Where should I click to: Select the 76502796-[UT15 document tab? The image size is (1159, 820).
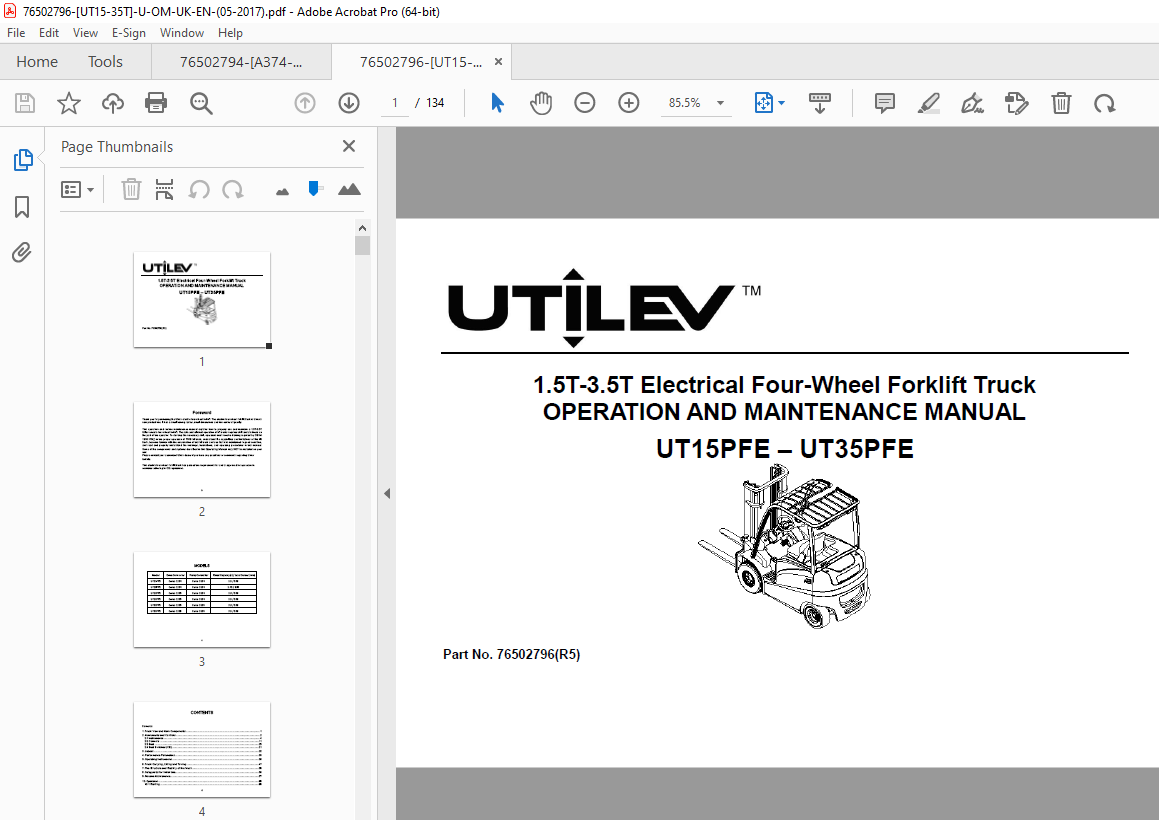click(x=420, y=62)
